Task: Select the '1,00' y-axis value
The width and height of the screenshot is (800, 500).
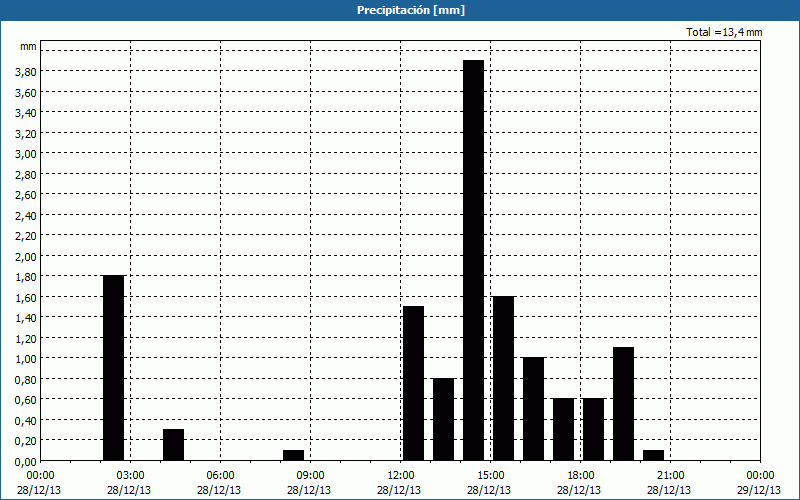Action: click(26, 359)
